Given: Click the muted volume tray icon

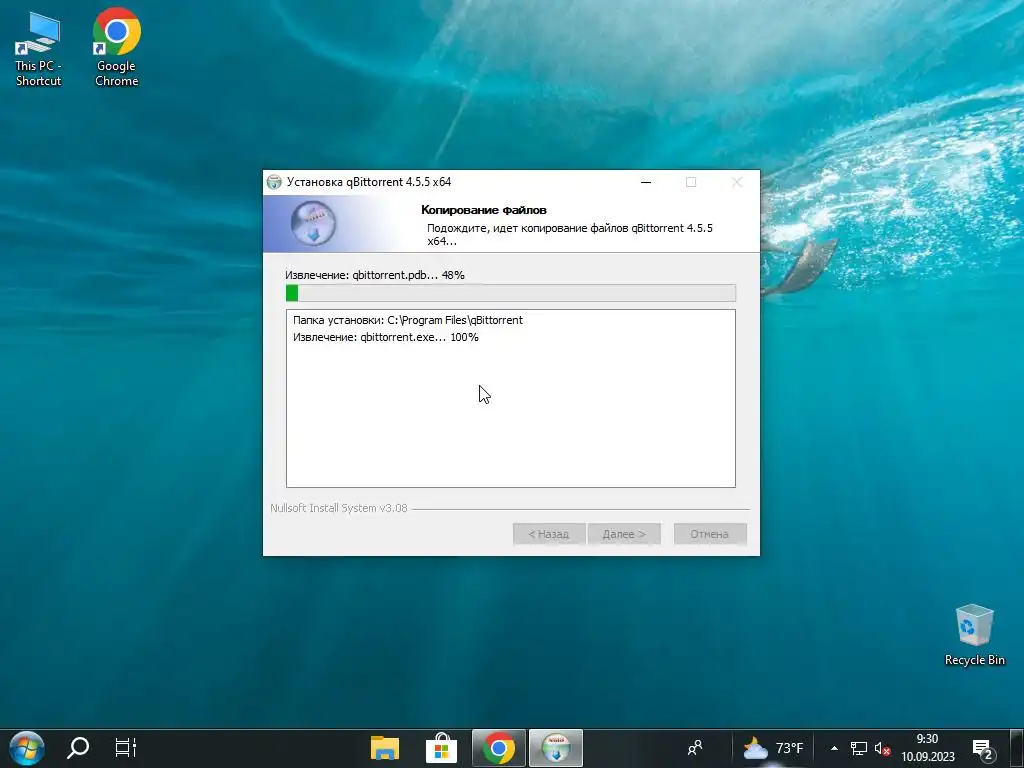Looking at the screenshot, I should click(882, 749).
